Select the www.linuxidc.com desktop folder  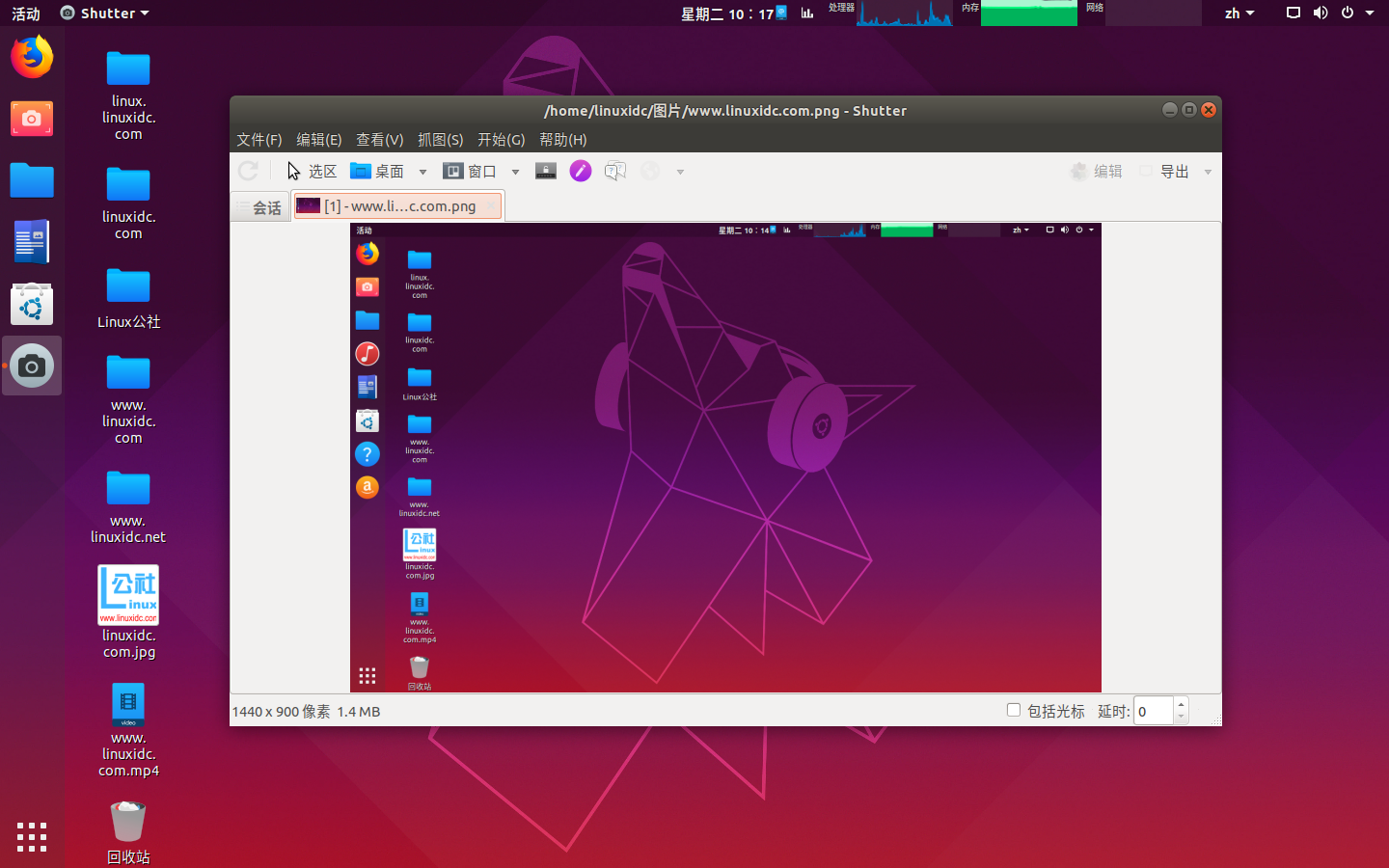[128, 398]
